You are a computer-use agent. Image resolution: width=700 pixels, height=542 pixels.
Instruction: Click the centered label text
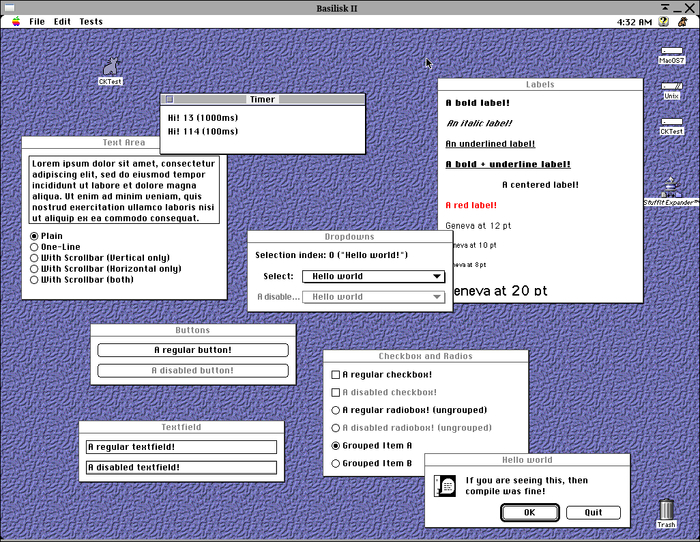click(540, 185)
